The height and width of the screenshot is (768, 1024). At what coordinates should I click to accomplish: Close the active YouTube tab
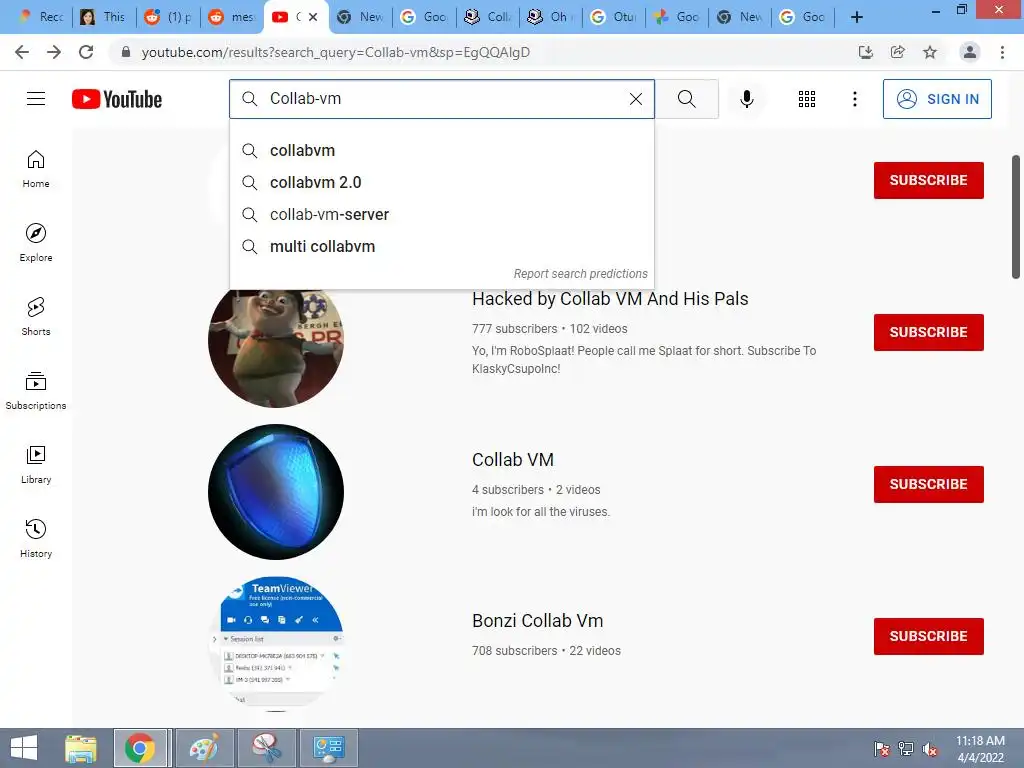313,17
